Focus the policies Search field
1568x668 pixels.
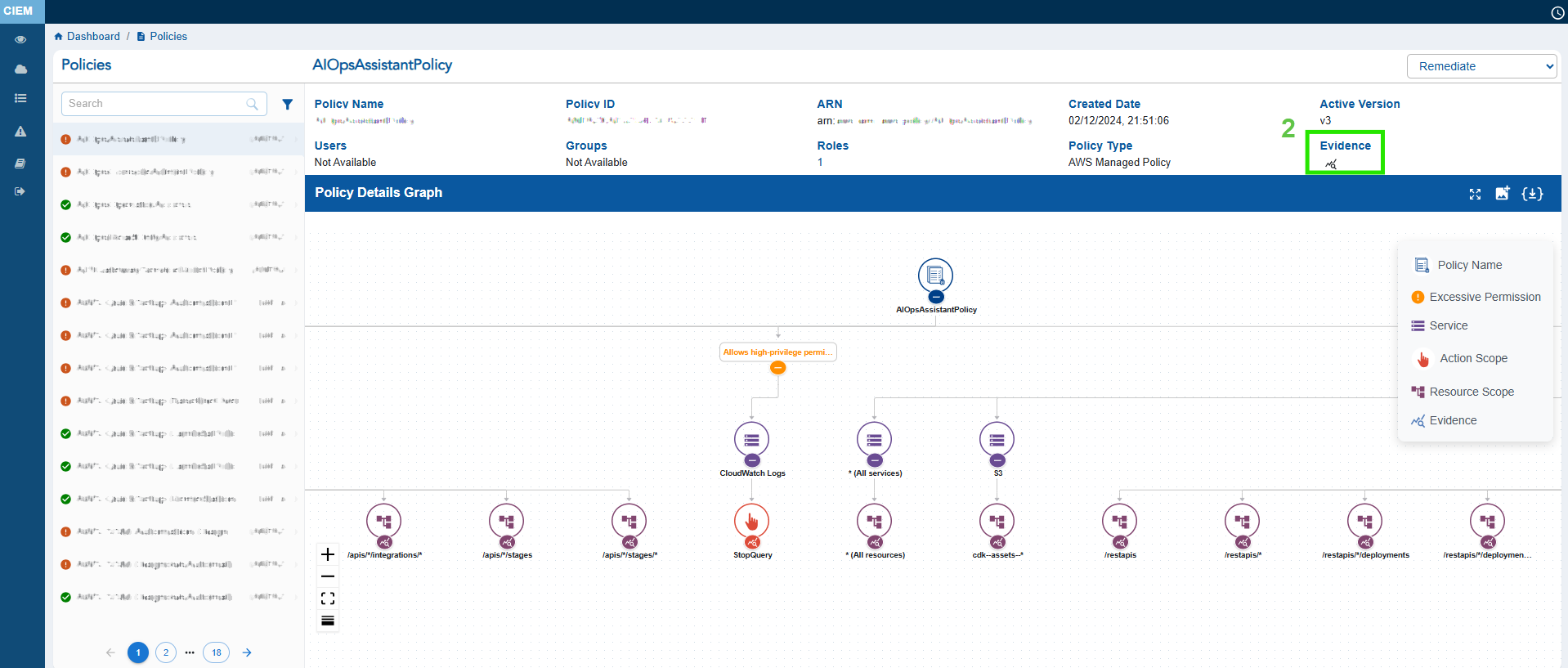point(155,104)
